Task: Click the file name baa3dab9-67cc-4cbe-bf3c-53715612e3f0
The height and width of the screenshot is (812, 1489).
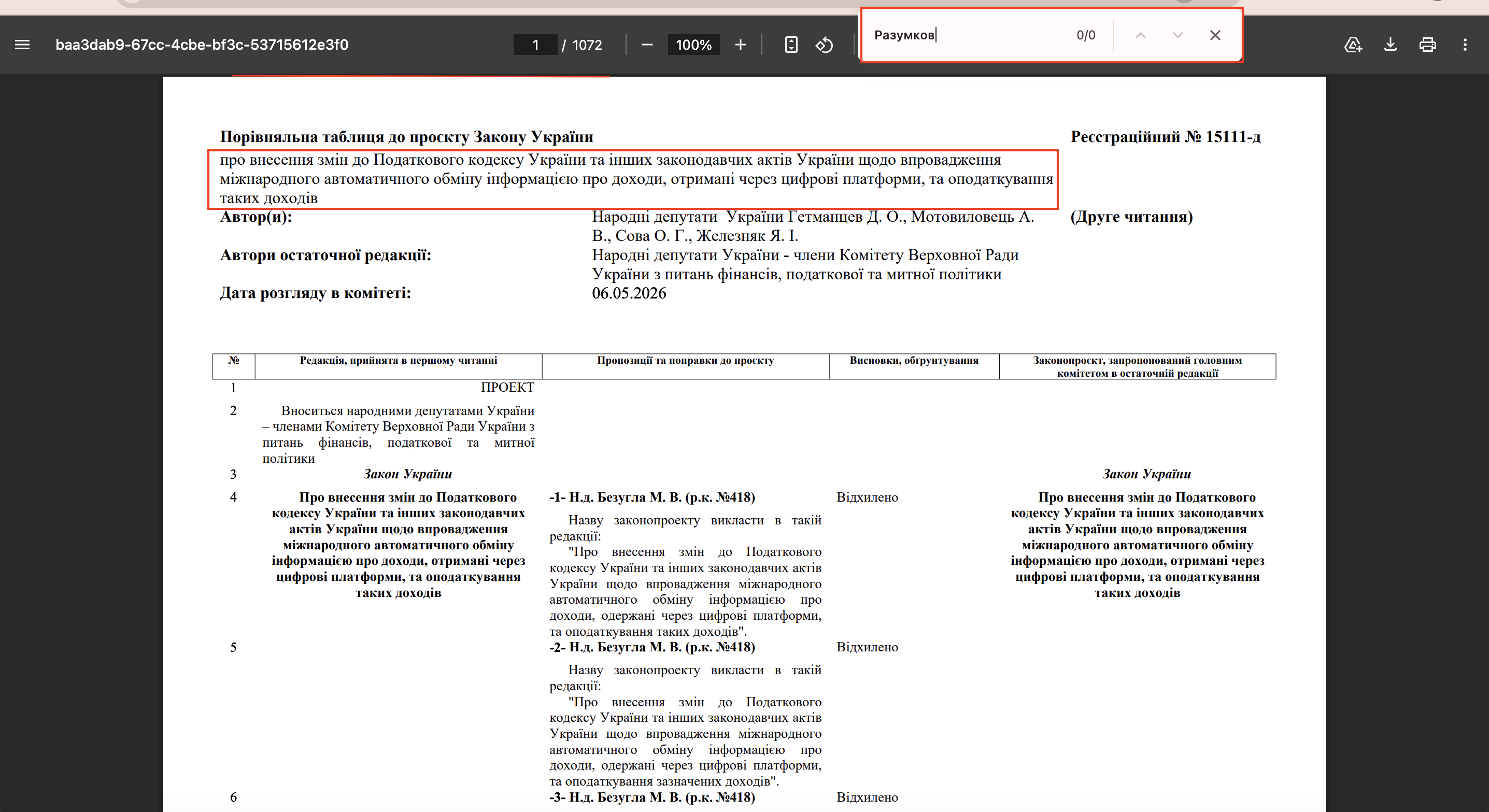Action: [202, 45]
